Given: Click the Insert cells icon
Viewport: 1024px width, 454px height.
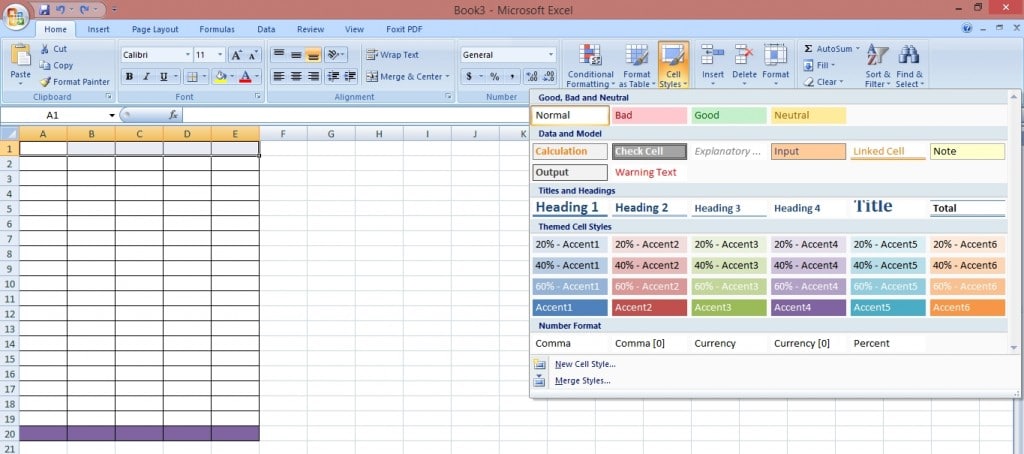Looking at the screenshot, I should [712, 54].
